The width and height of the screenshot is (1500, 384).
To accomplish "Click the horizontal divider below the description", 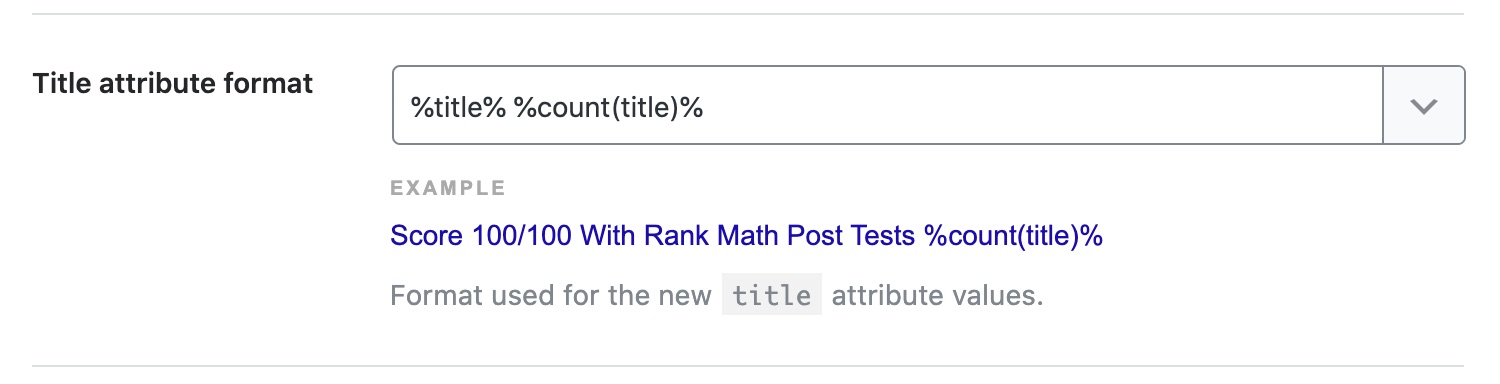I will click(x=748, y=366).
